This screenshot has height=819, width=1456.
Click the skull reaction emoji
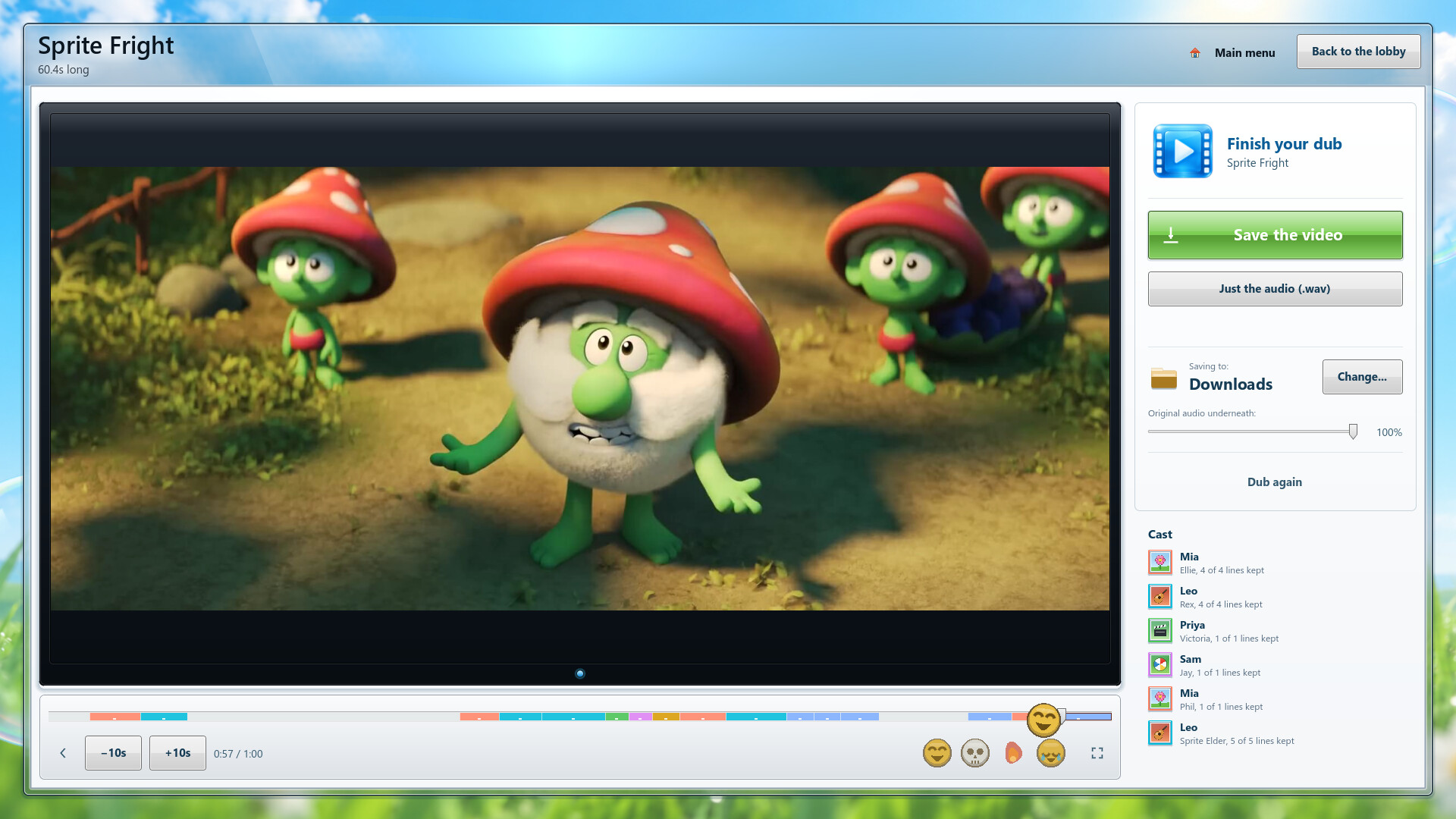tap(975, 753)
